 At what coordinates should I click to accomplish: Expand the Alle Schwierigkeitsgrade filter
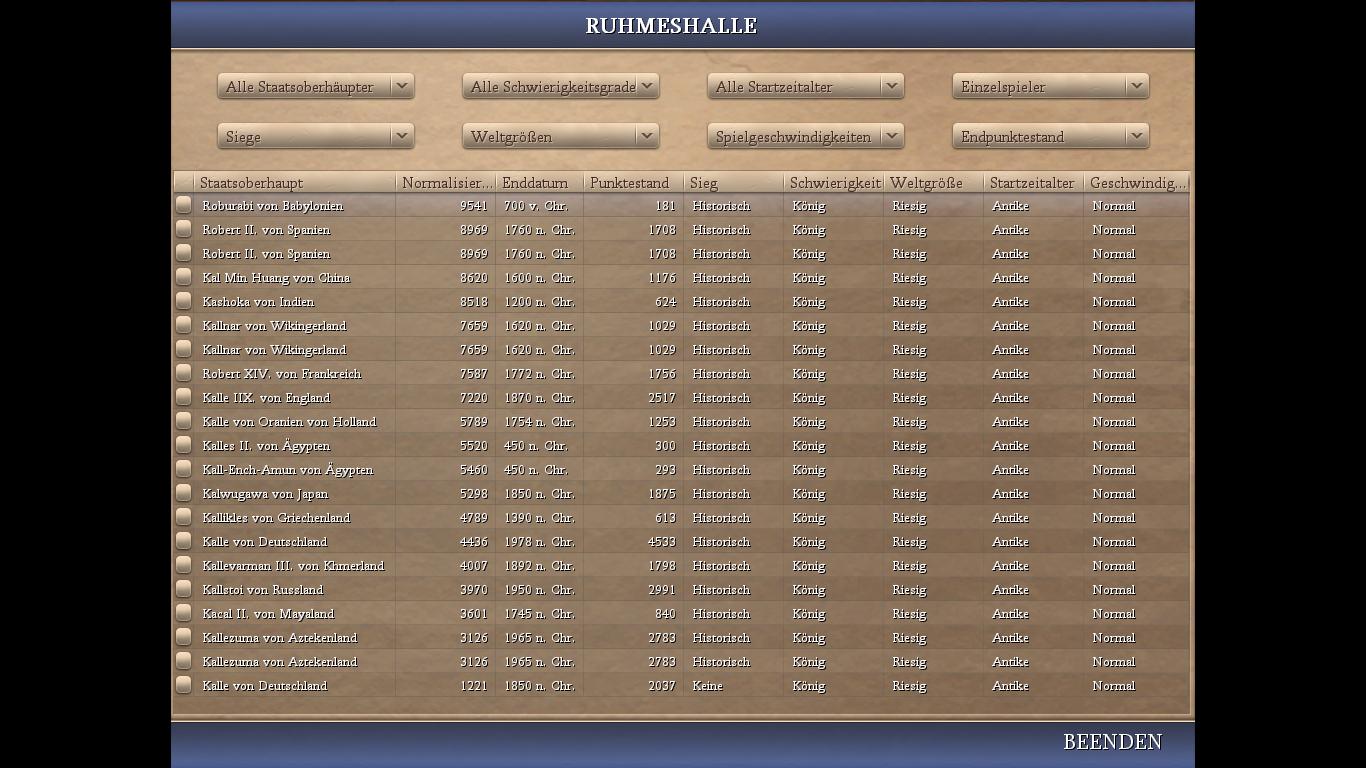[560, 87]
